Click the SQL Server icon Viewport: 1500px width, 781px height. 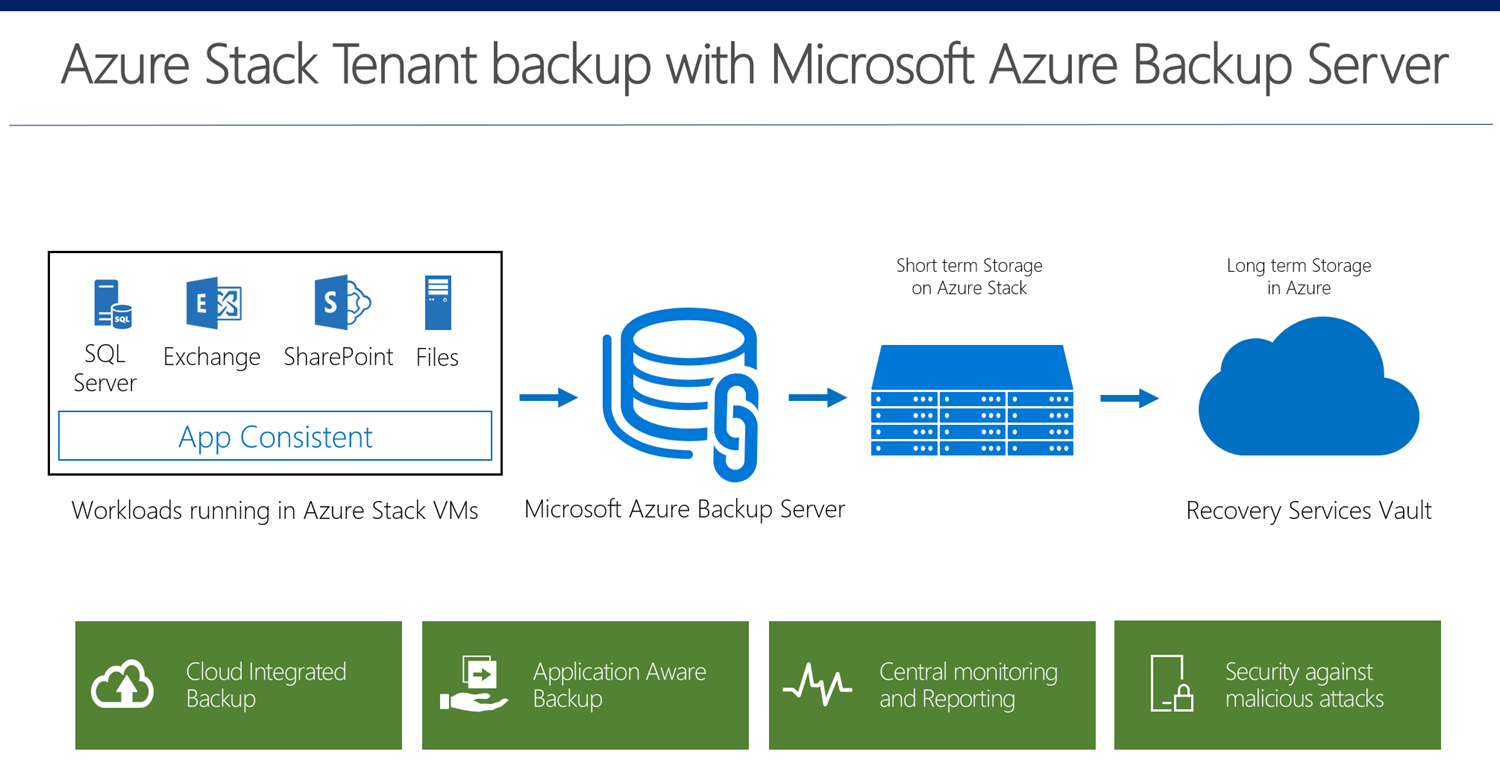tap(112, 303)
